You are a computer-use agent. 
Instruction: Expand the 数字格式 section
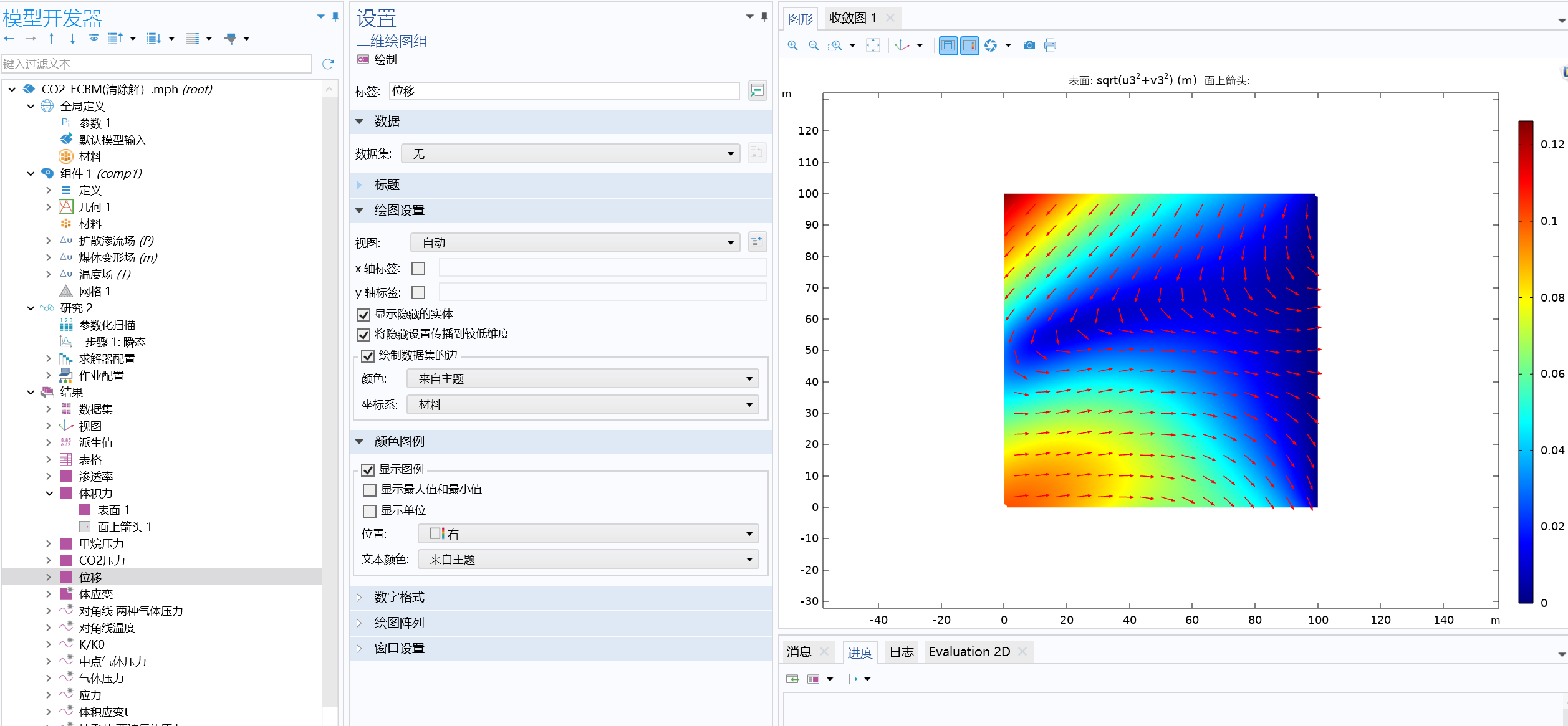[399, 597]
